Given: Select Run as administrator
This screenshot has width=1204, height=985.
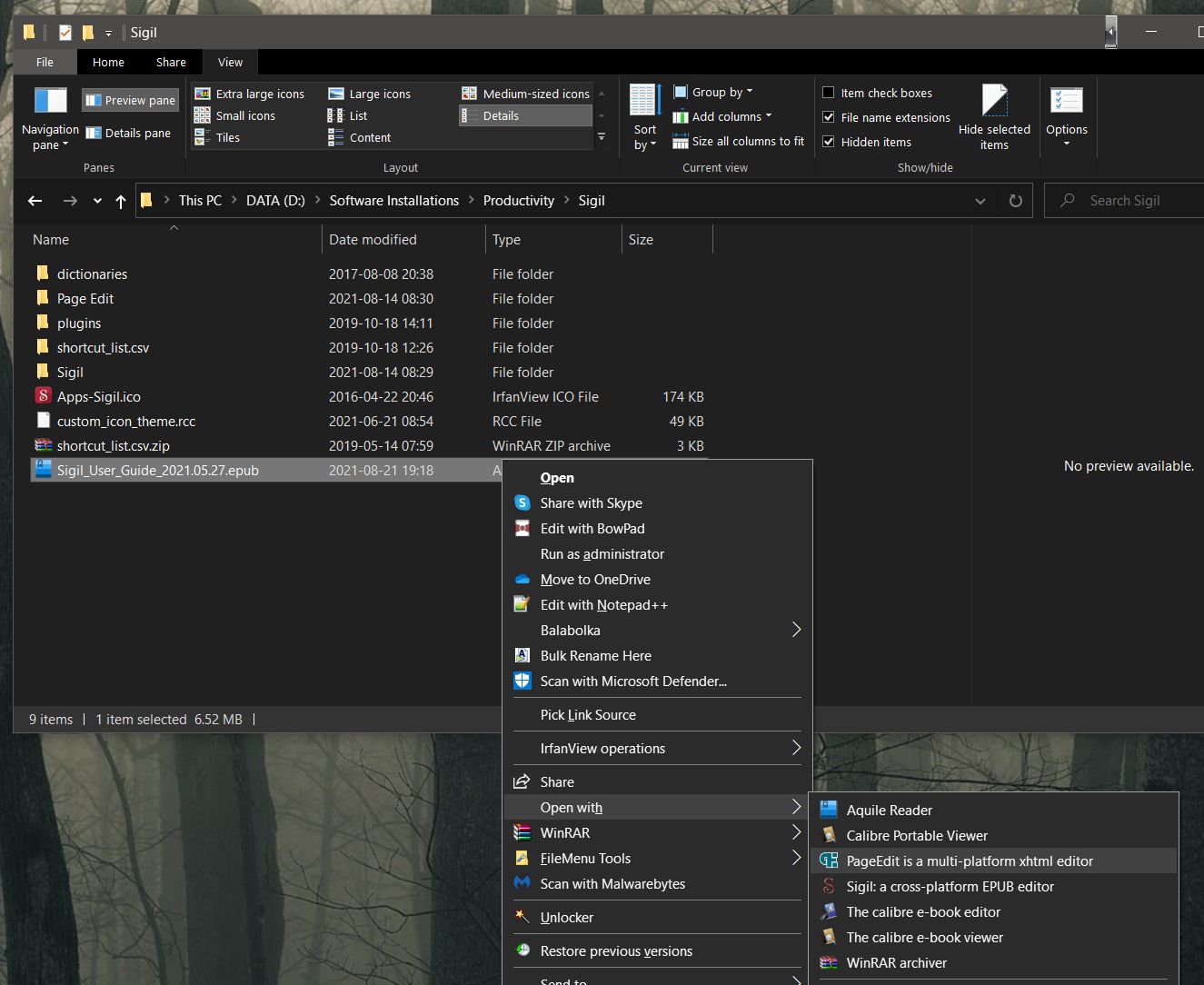Looking at the screenshot, I should coord(602,554).
